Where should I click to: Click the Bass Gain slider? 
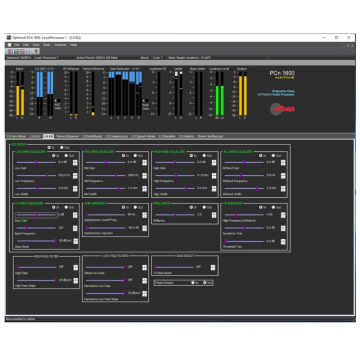(x=36, y=215)
